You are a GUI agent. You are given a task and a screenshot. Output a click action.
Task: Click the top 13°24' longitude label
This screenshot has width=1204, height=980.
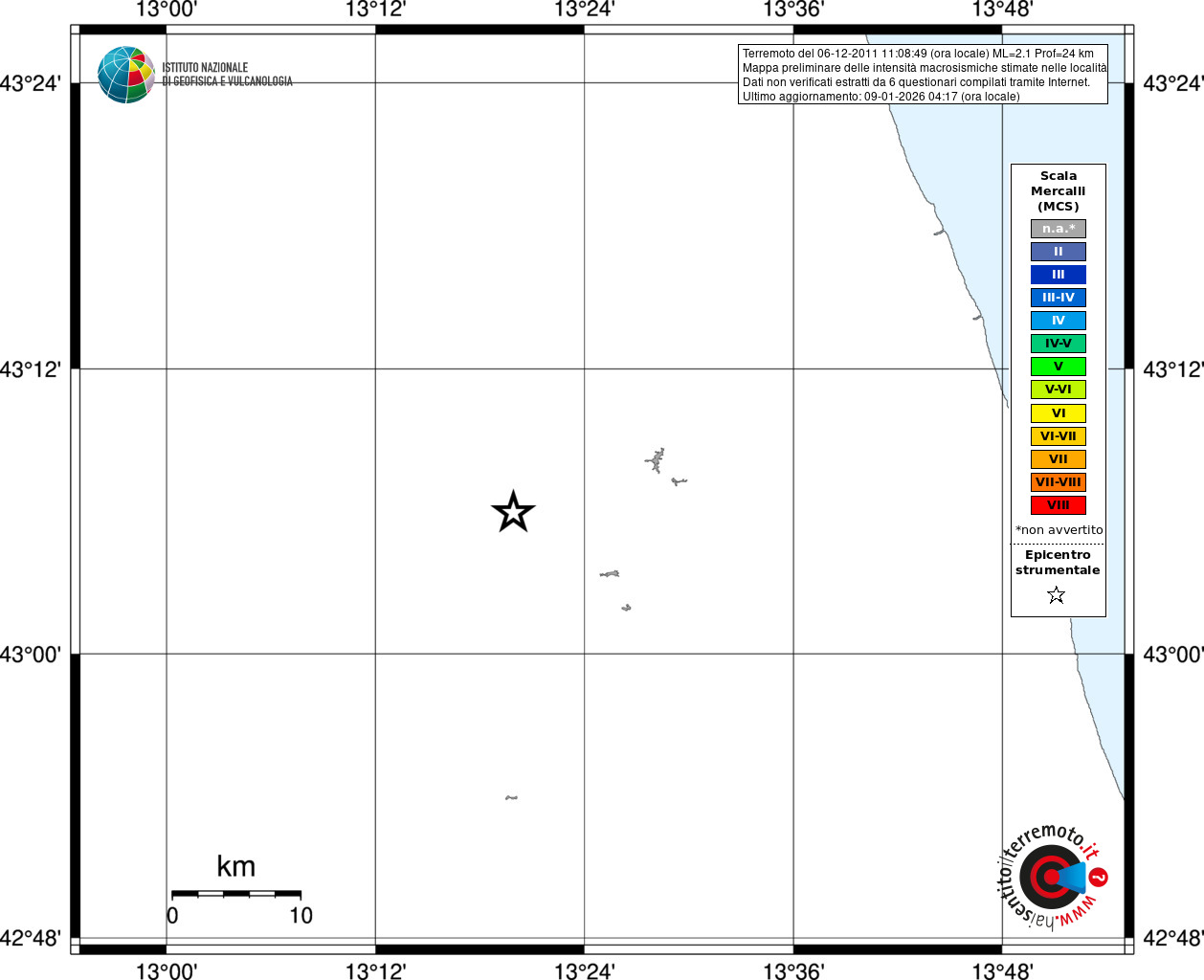pos(585,11)
